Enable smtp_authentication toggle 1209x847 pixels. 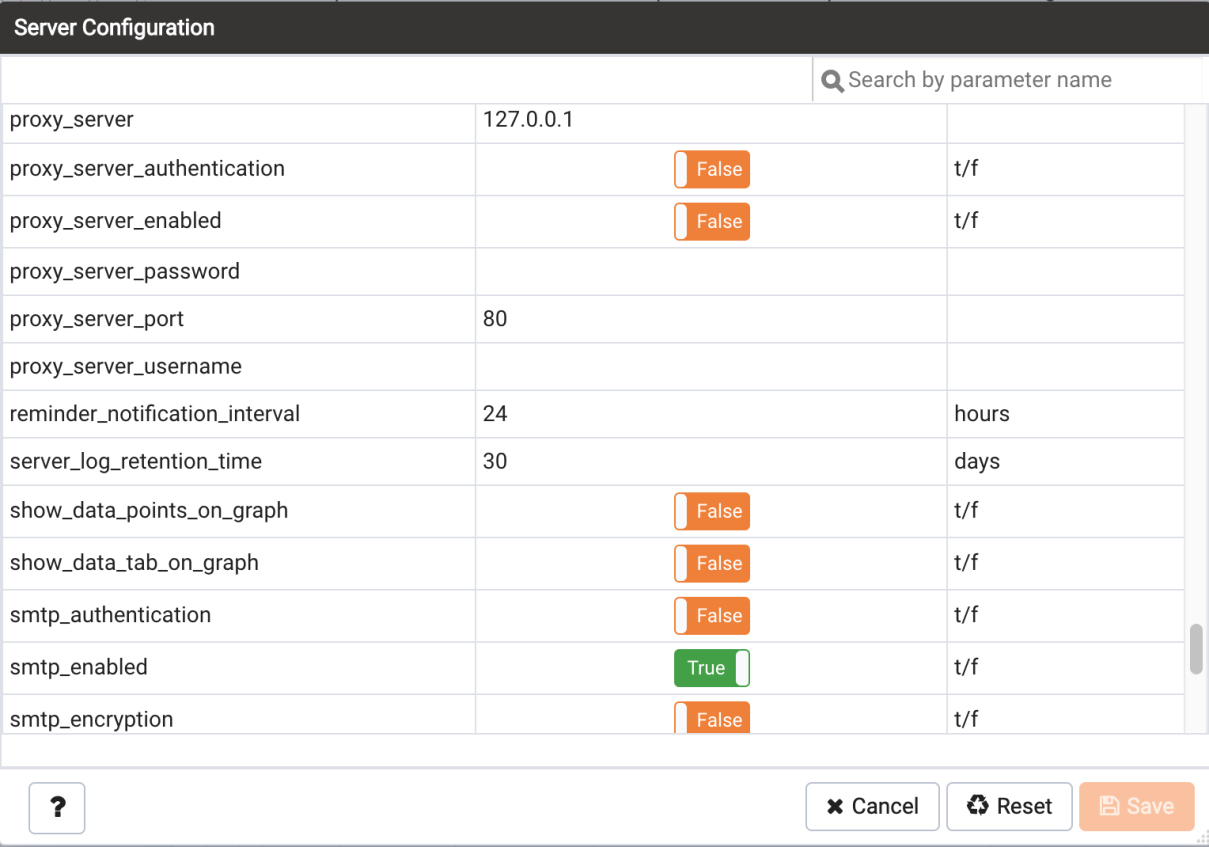[x=712, y=616]
